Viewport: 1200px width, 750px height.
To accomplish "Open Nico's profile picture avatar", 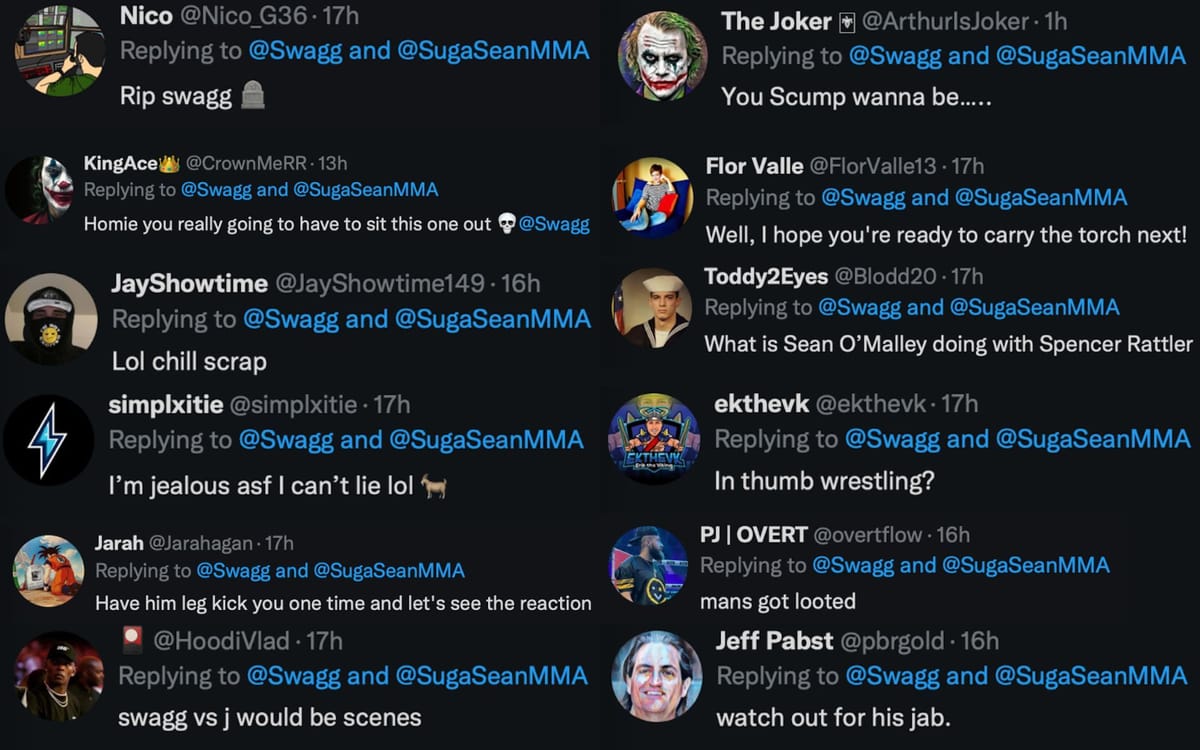I will tap(60, 49).
